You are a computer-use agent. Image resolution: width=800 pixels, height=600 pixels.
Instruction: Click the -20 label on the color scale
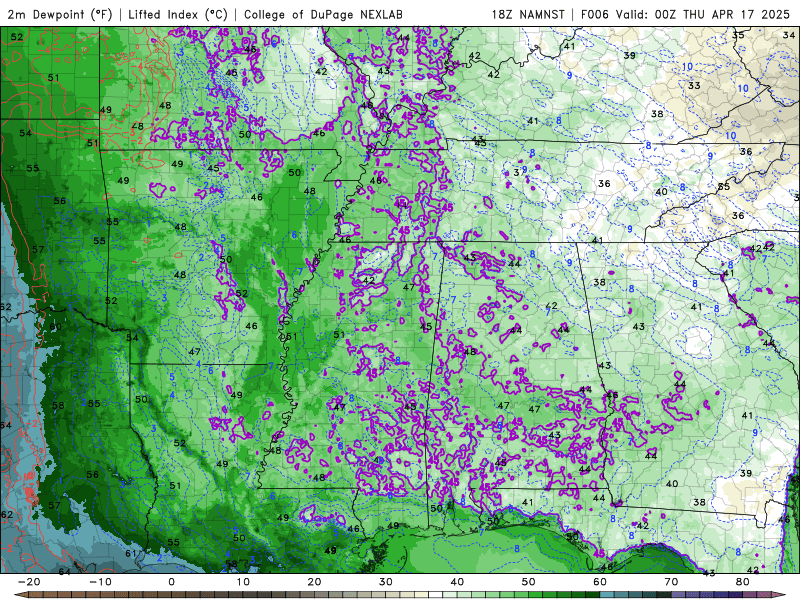pyautogui.click(x=28, y=582)
